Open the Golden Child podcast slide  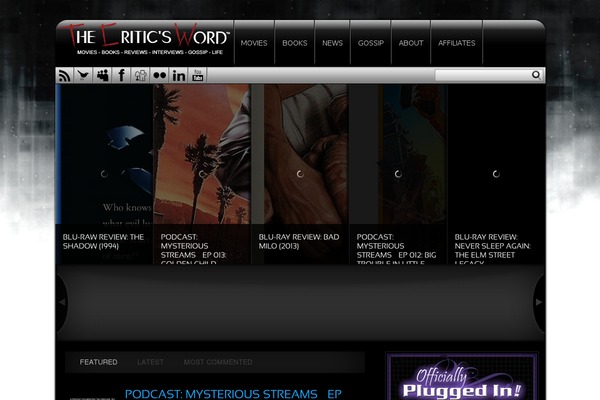coord(202,174)
